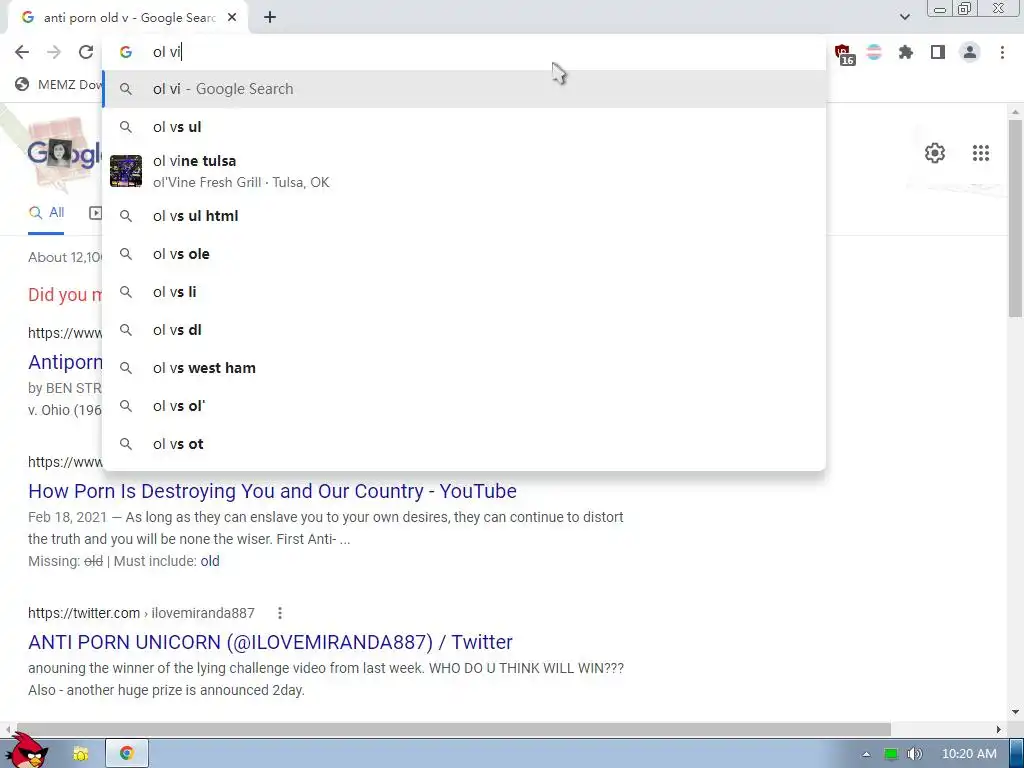Select the 'ol vs ole' suggestion
The width and height of the screenshot is (1024, 768).
pos(464,254)
